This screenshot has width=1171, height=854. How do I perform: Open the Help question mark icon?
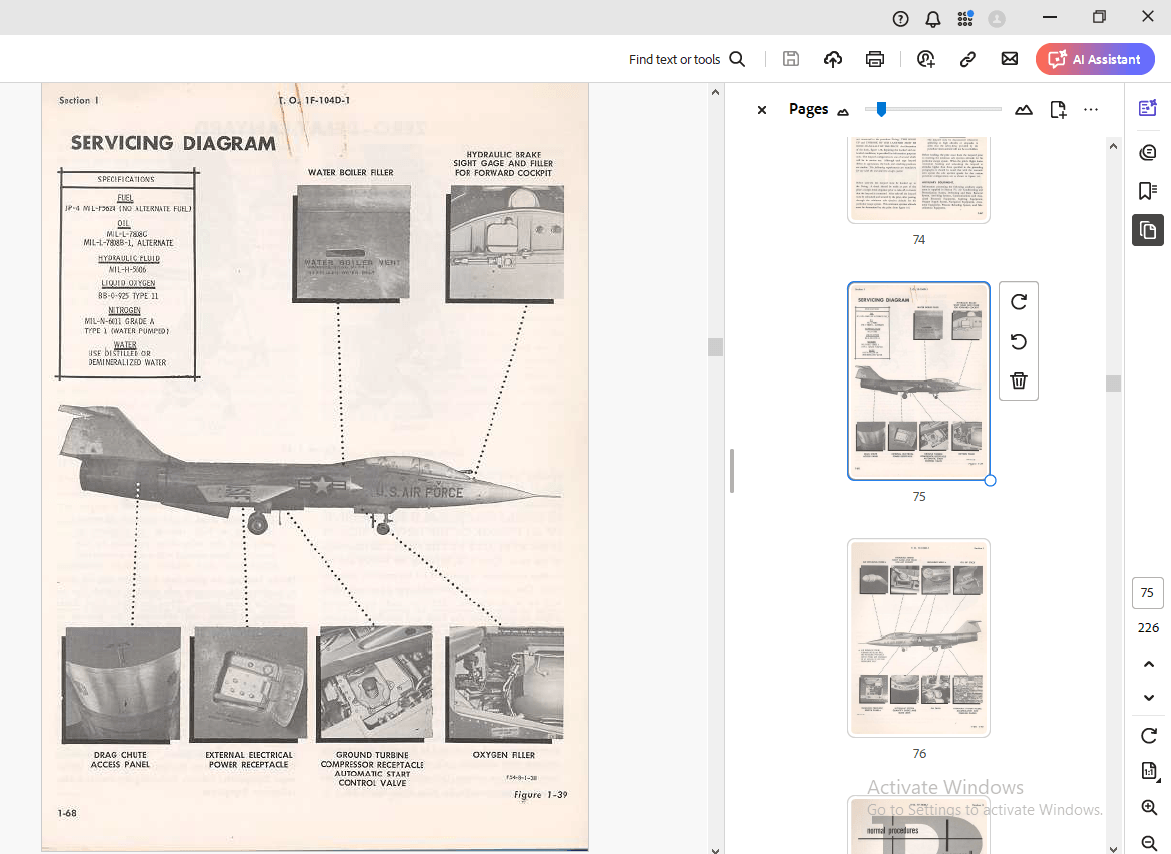pos(901,19)
